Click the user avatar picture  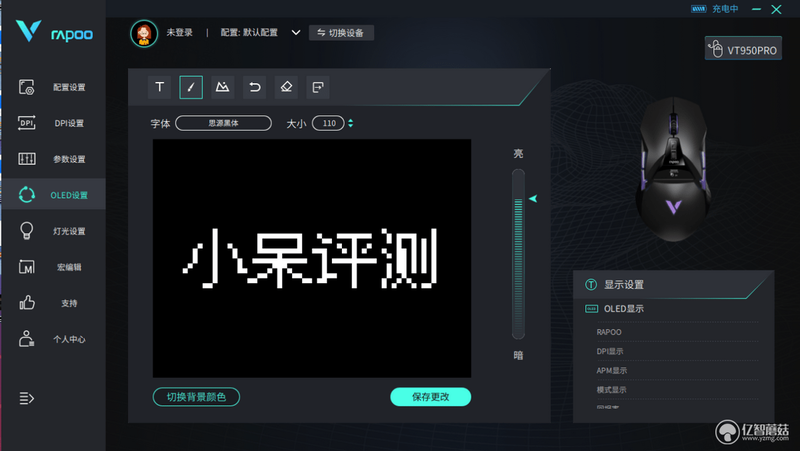144,34
